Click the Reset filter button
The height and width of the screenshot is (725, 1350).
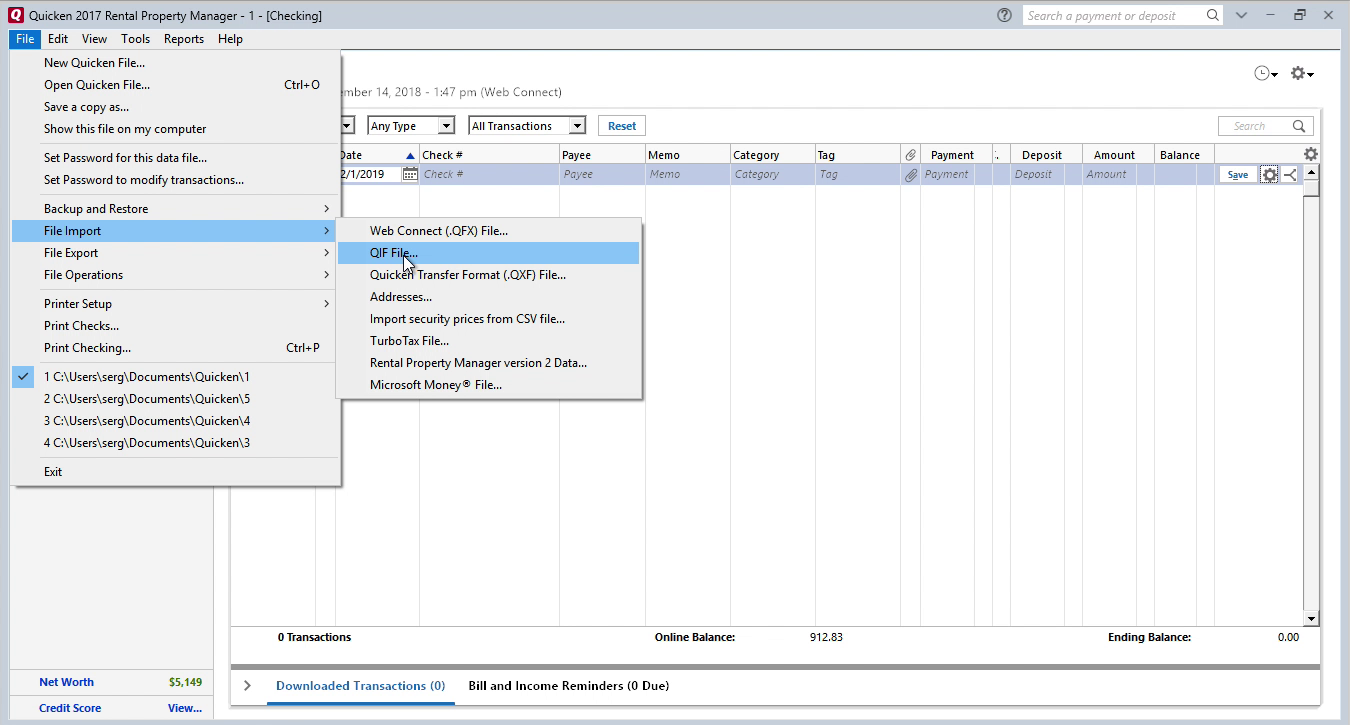622,126
